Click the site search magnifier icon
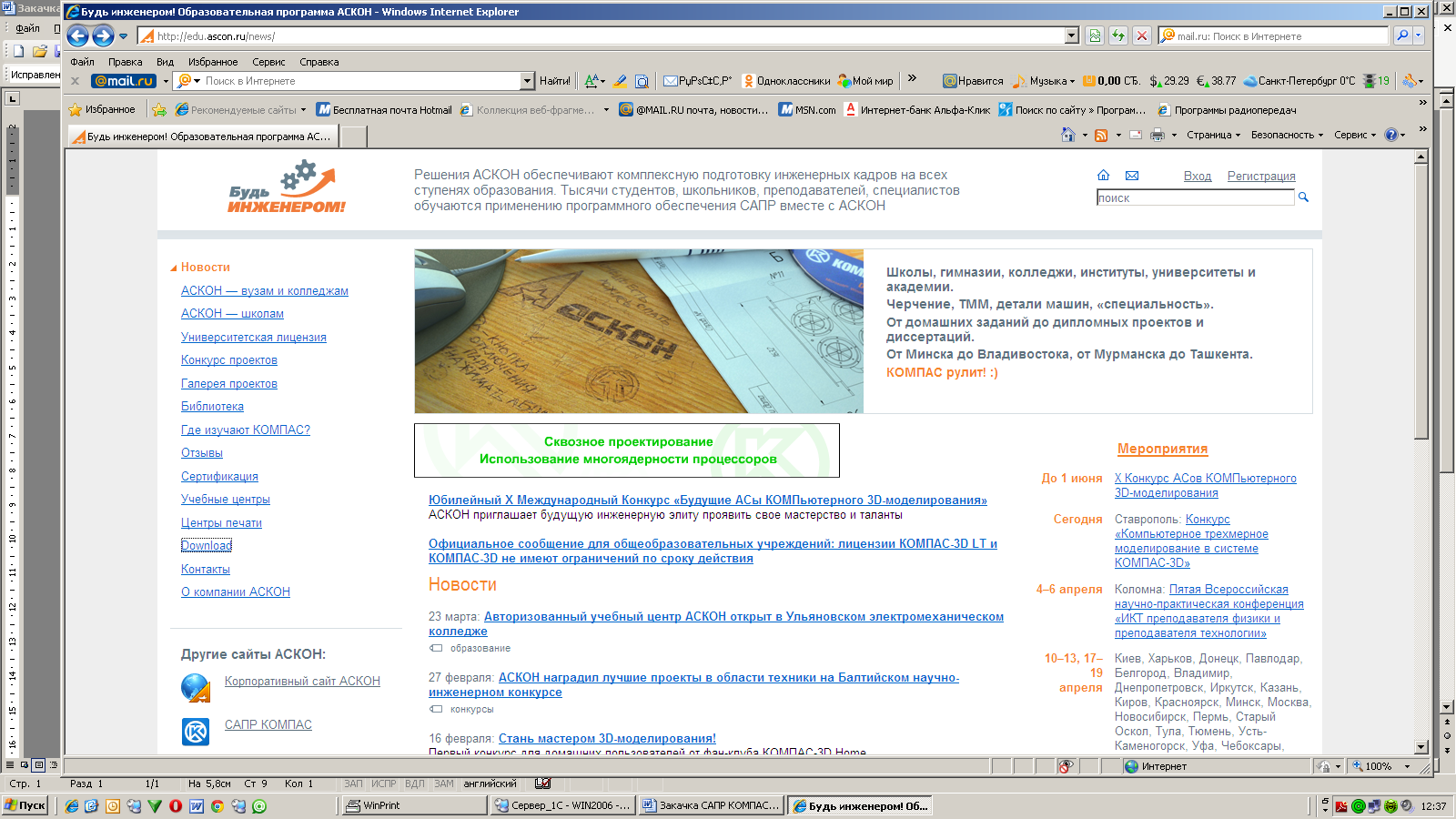This screenshot has height=819, width=1456. (x=1303, y=197)
